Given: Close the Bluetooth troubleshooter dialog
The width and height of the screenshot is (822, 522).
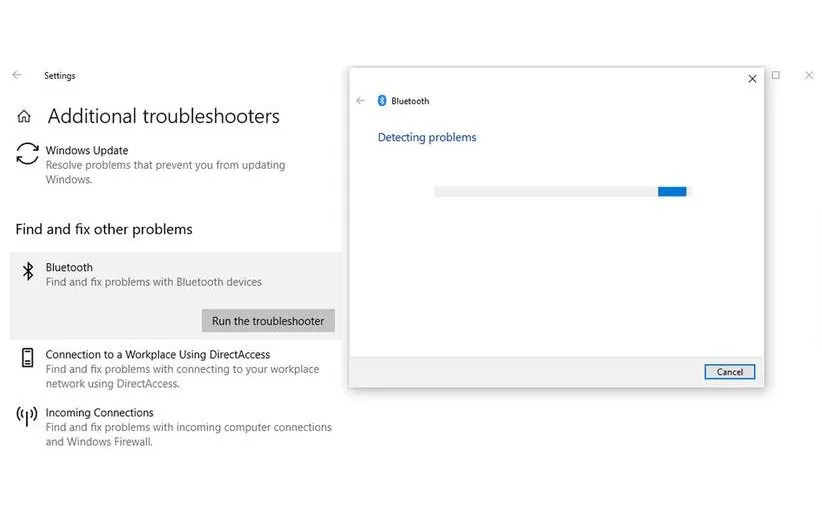Looking at the screenshot, I should (x=752, y=79).
